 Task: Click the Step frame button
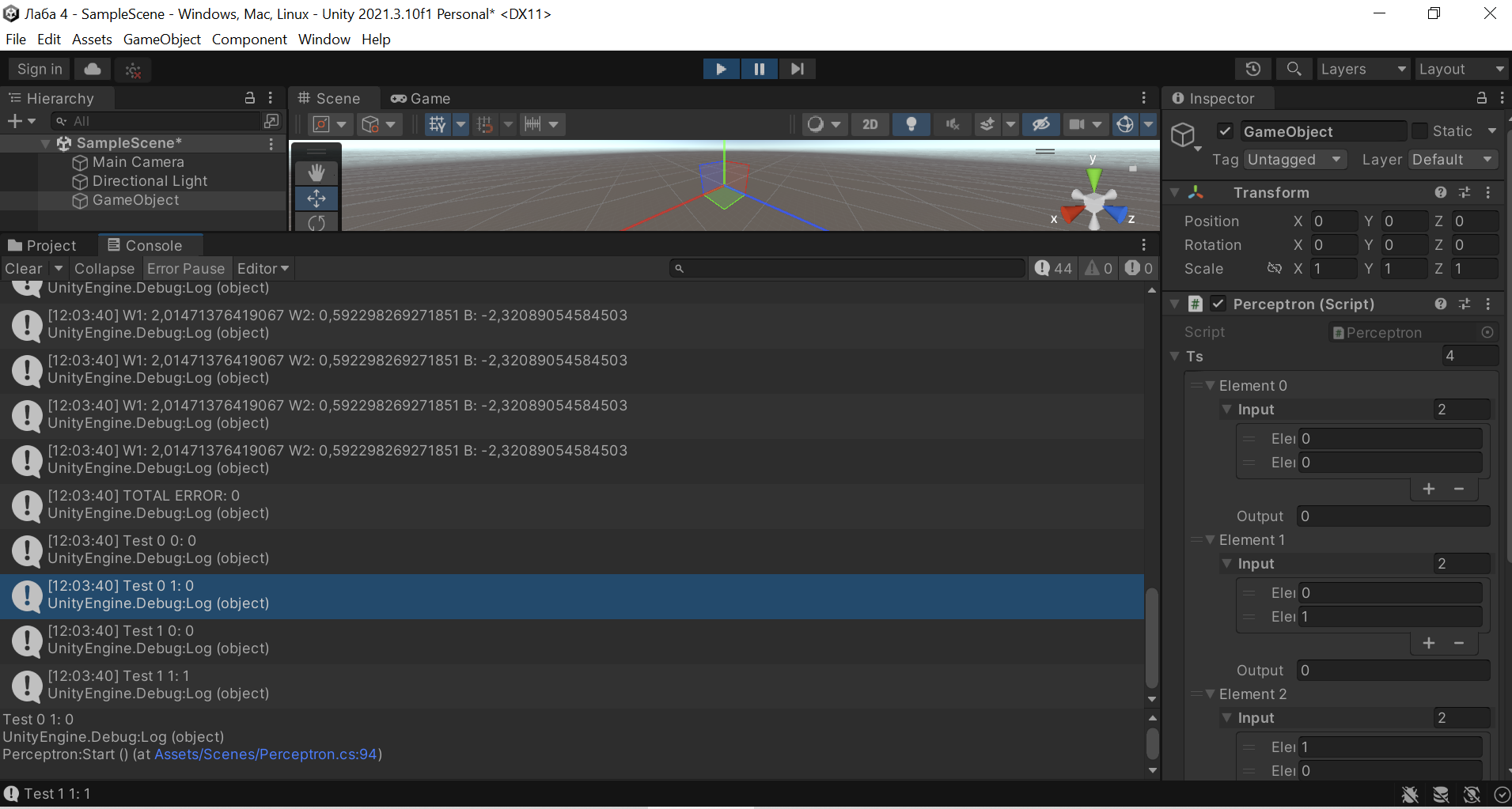pos(797,69)
